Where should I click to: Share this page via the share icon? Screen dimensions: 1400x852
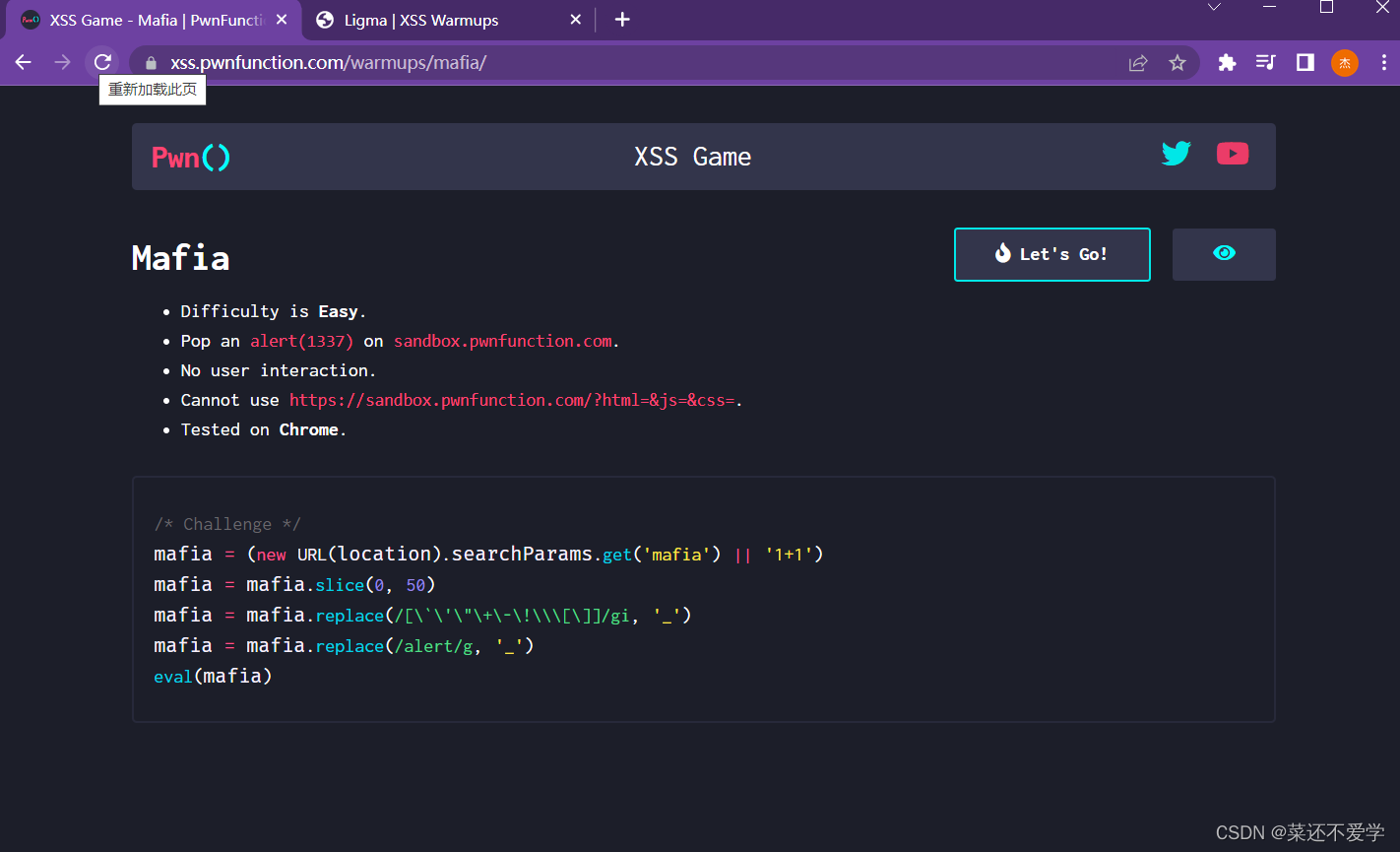click(1138, 63)
